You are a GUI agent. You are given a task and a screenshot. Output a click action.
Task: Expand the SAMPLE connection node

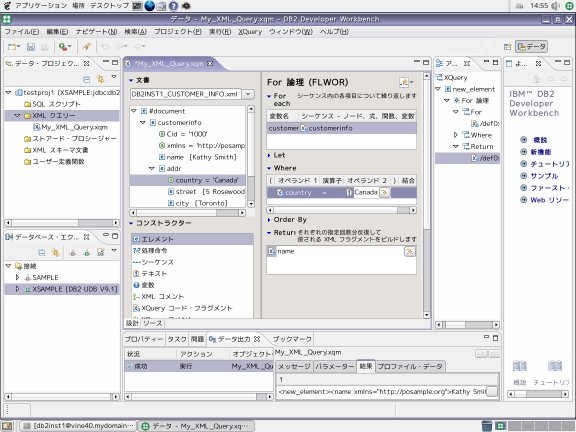(17, 277)
